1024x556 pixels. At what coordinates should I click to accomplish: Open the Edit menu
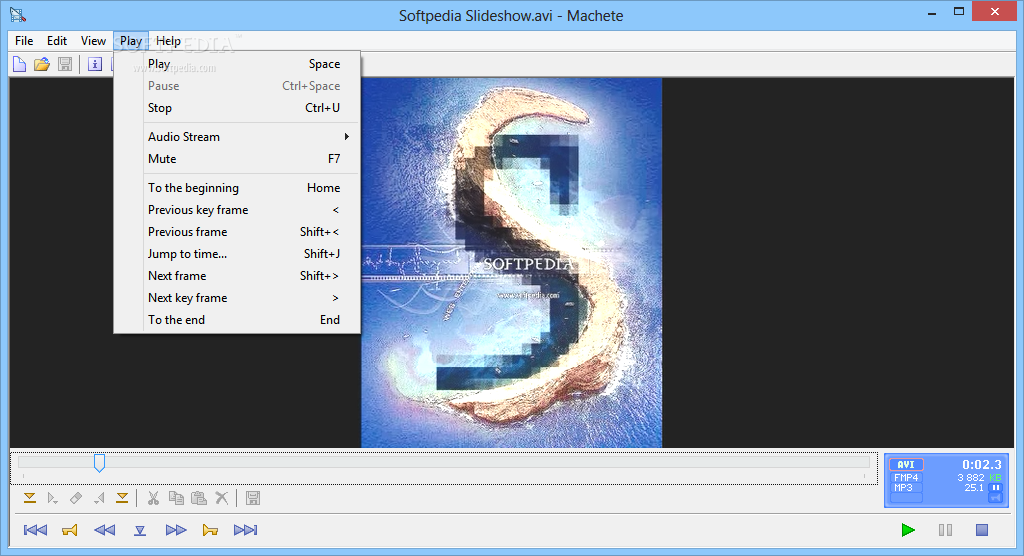[x=57, y=41]
